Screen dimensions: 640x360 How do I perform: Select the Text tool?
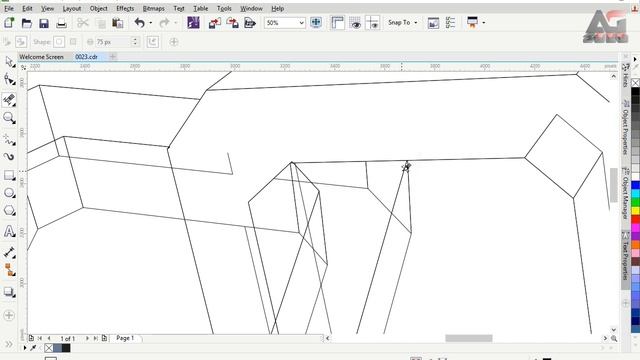(x=9, y=231)
